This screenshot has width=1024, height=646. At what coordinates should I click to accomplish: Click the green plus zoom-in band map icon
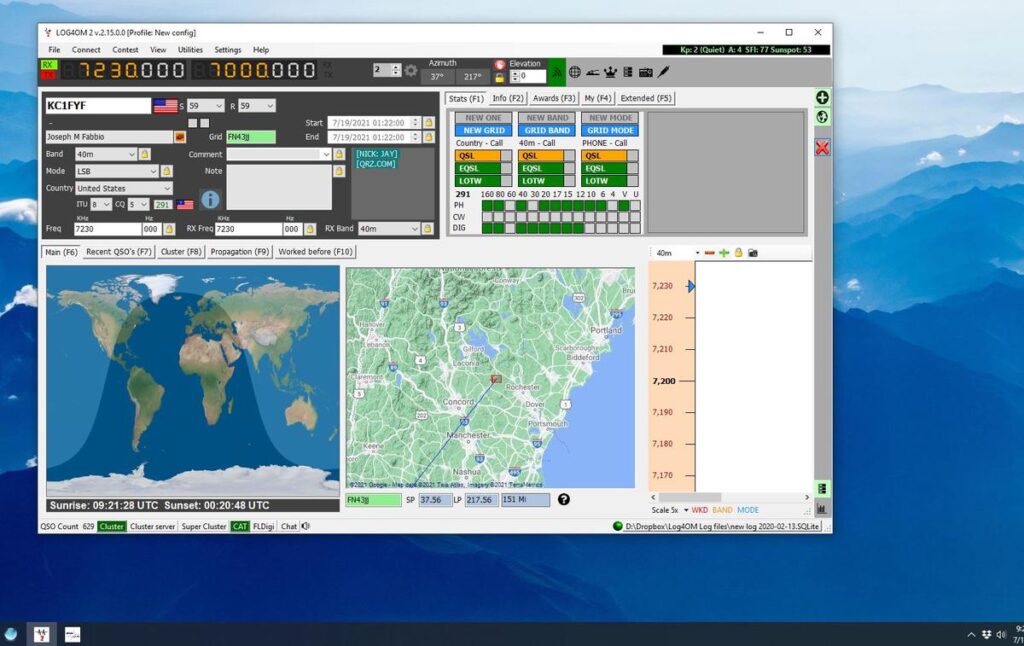[x=724, y=253]
